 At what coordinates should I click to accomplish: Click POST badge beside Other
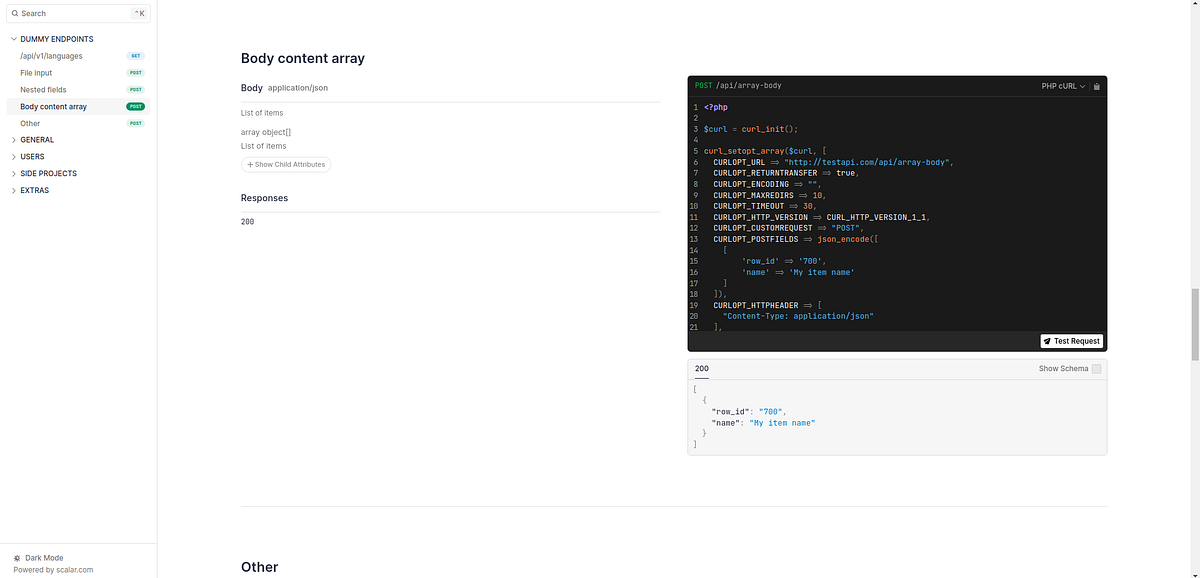tap(135, 123)
